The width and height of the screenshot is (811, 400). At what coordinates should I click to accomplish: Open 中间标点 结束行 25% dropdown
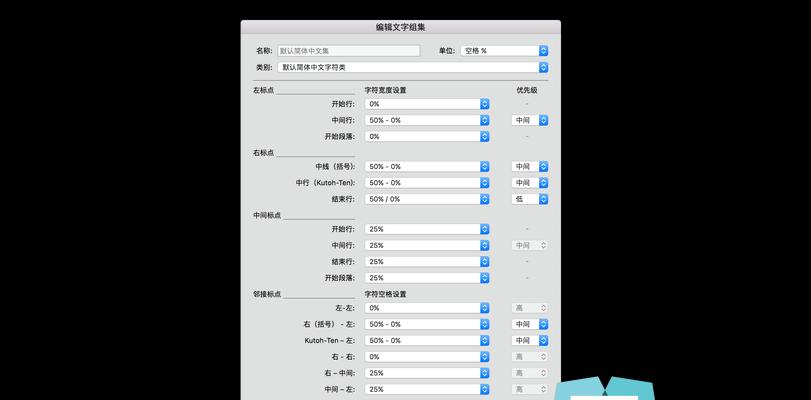click(x=427, y=262)
